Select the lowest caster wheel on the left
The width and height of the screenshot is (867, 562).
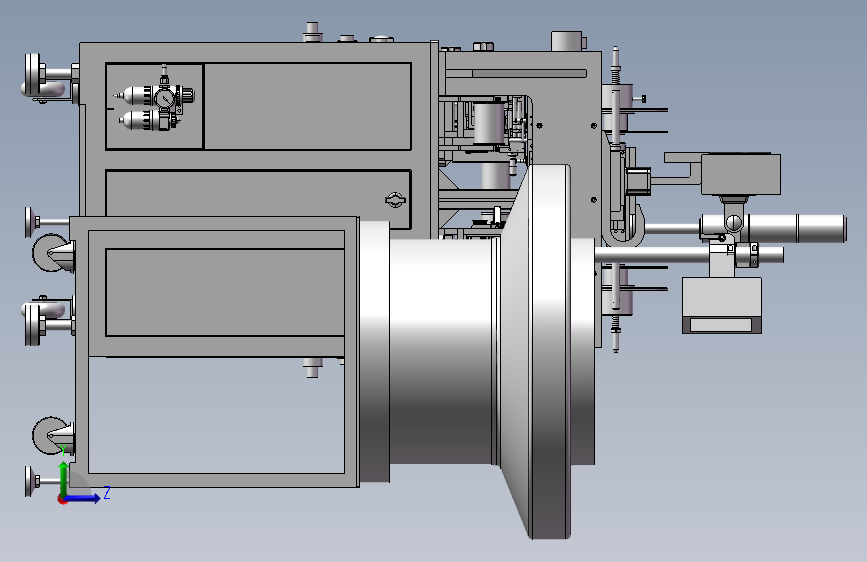50,435
